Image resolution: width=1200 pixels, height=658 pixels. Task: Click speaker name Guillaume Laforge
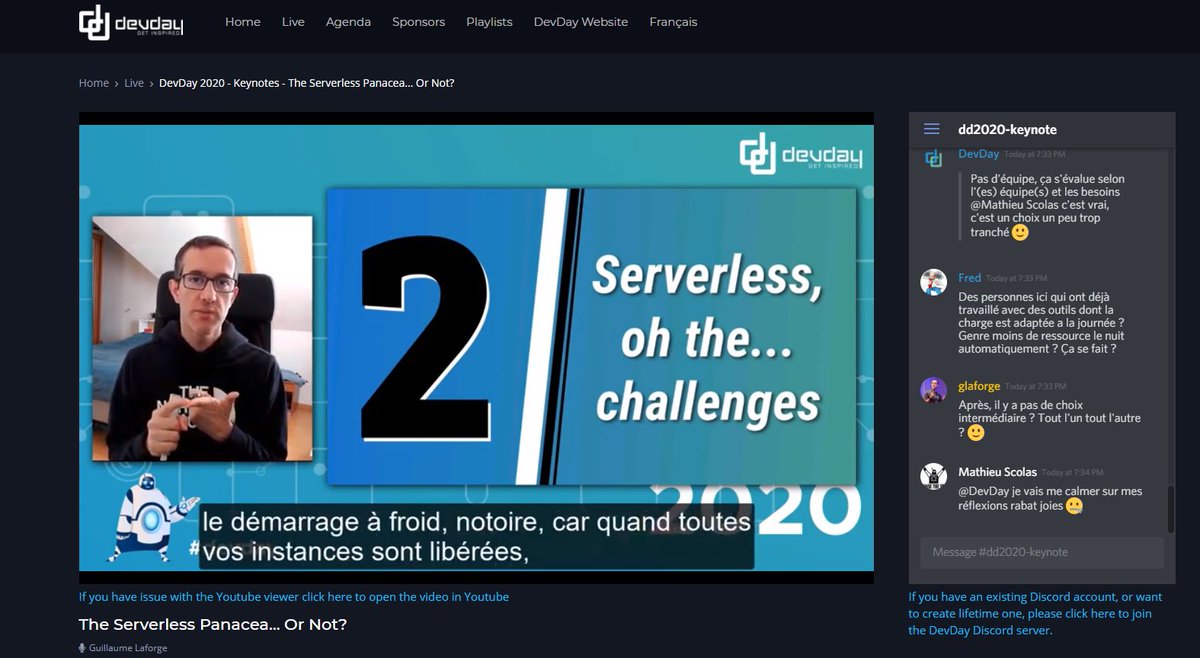coord(129,648)
